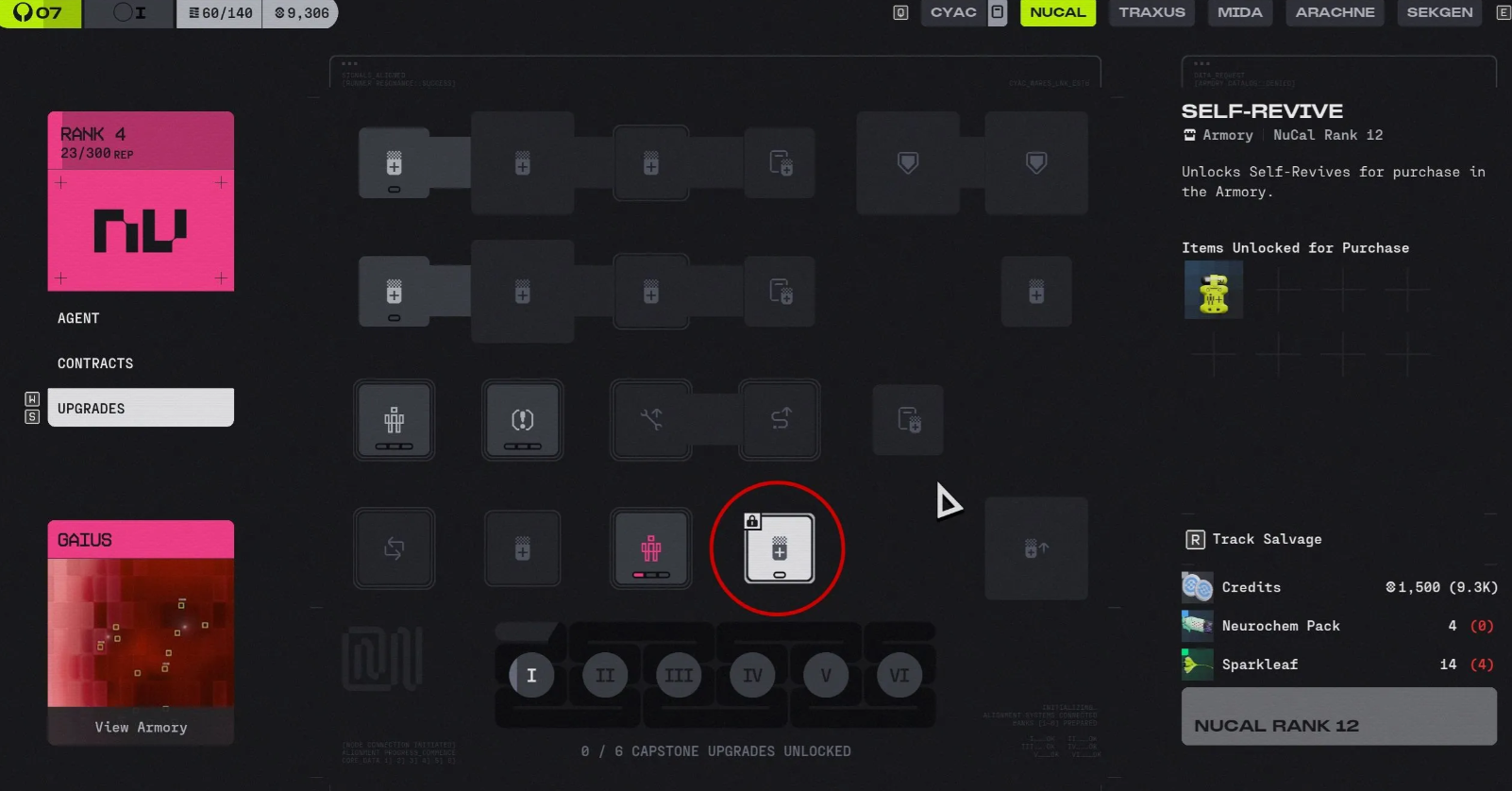Toggle Track Salvage option

[x=1253, y=539]
